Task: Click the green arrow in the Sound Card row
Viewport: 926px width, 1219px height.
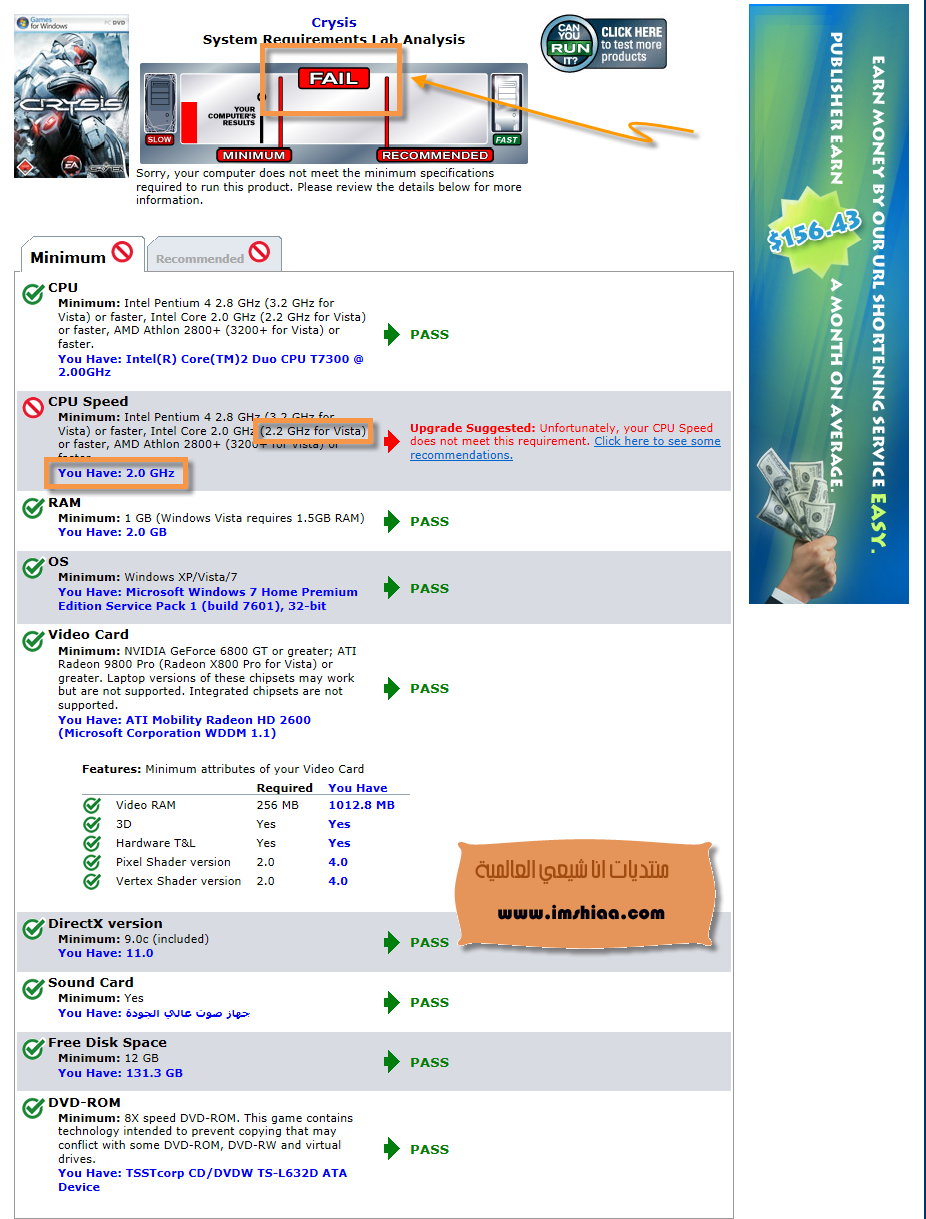Action: [x=392, y=1002]
